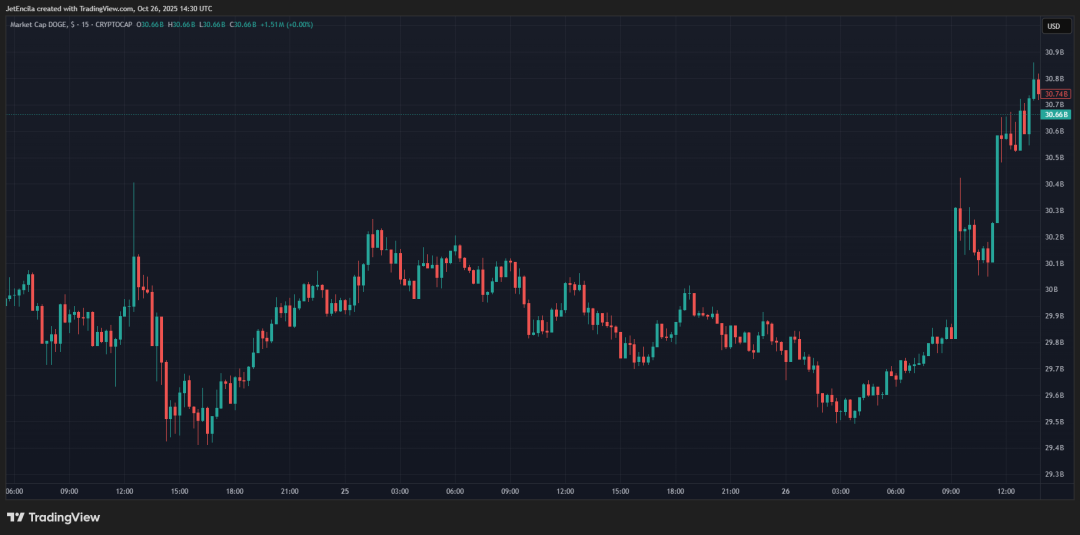Click the 26 date marker on time axis
Image resolution: width=1080 pixels, height=535 pixels.
(x=785, y=492)
